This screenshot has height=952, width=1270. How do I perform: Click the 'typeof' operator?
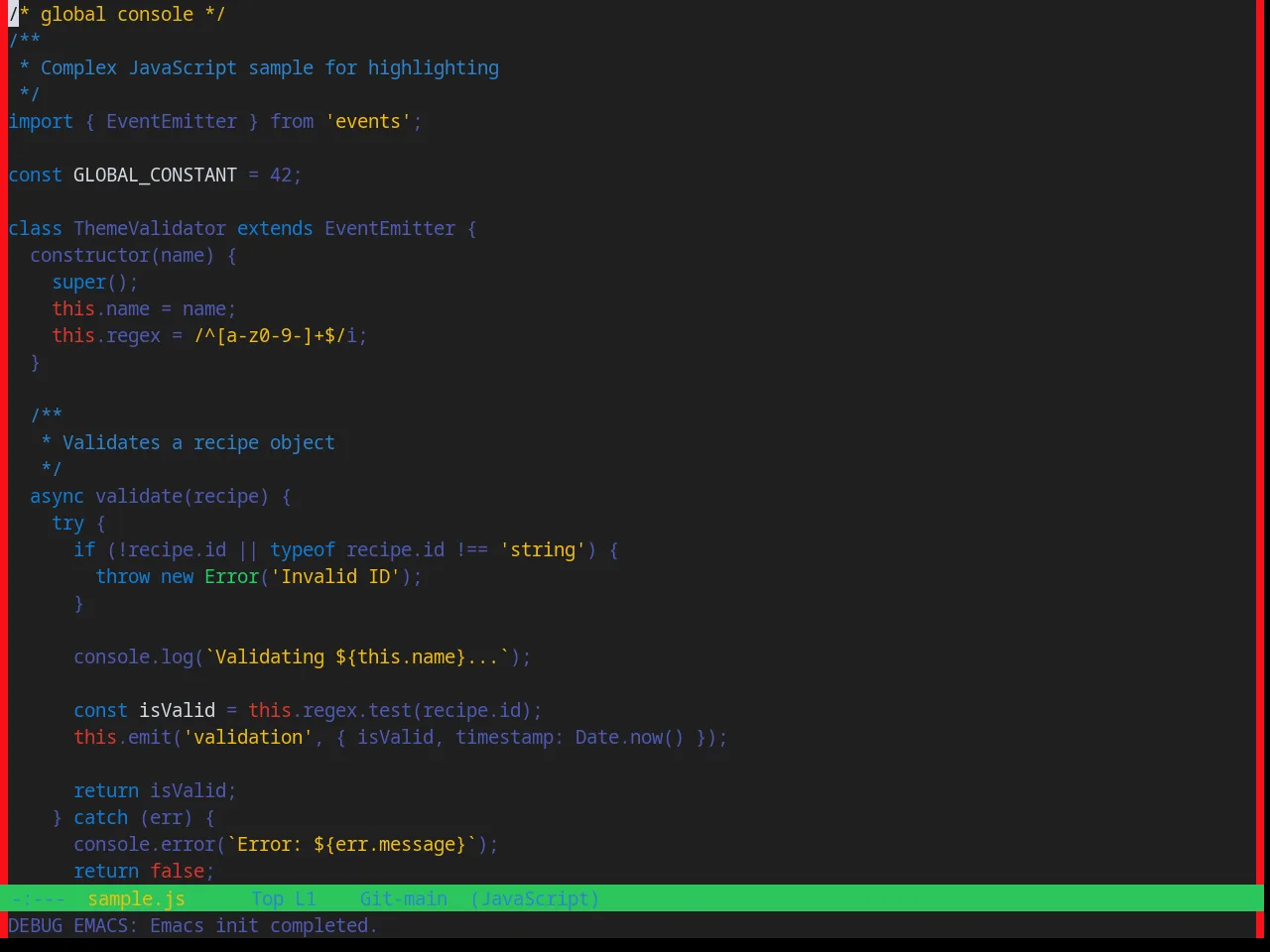303,549
